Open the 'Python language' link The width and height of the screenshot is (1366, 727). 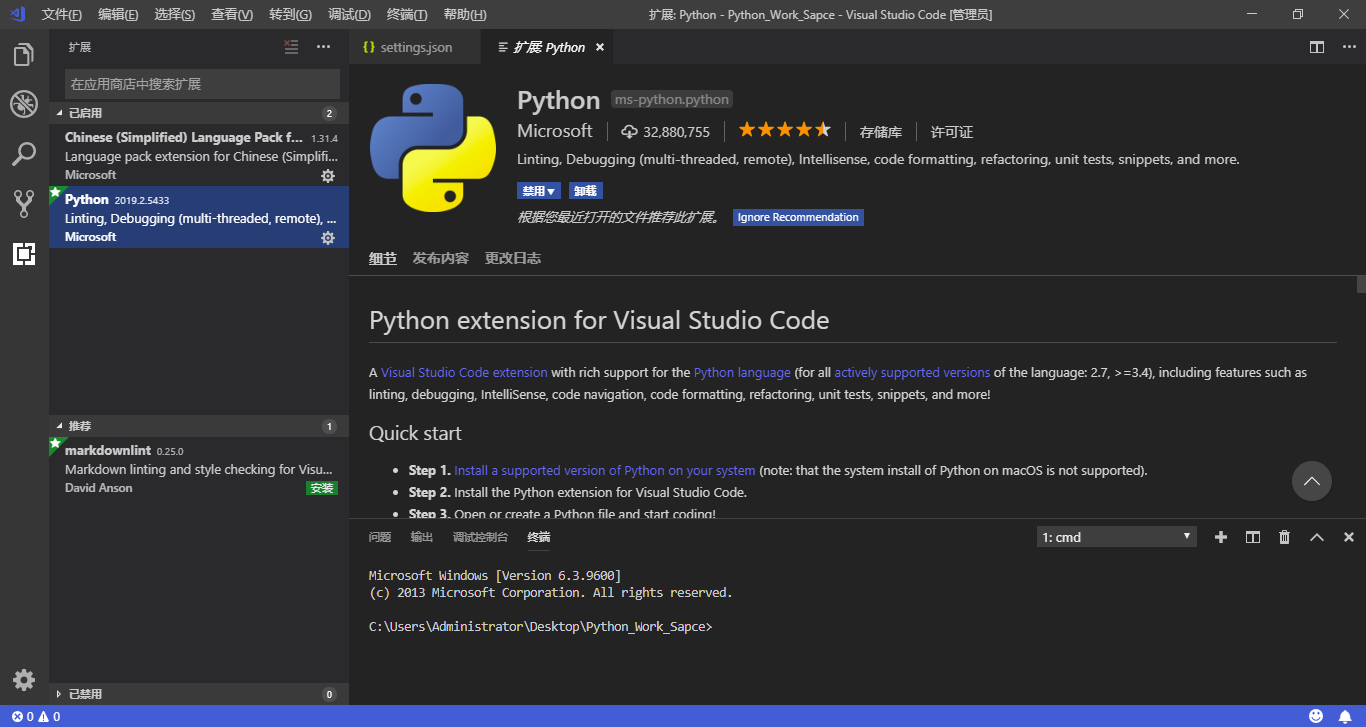[742, 372]
